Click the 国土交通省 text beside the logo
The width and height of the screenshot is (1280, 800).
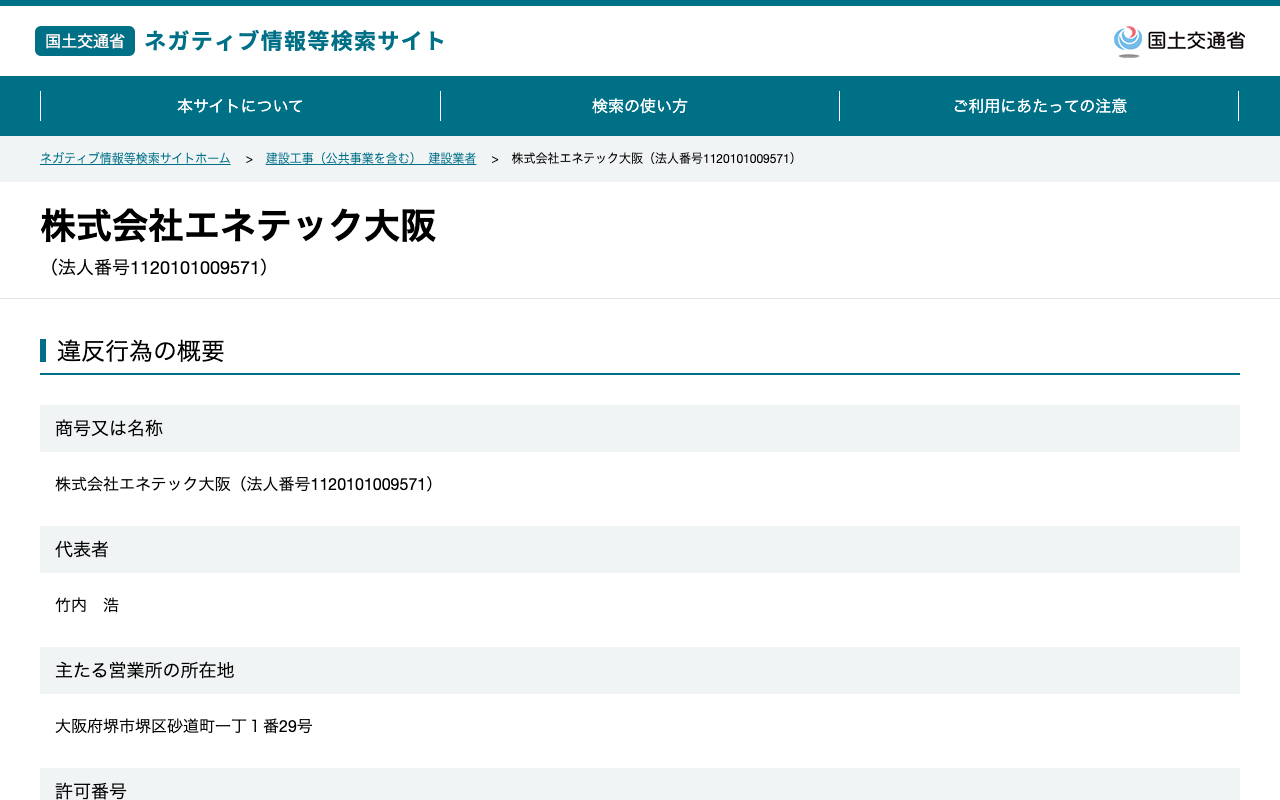[1196, 41]
